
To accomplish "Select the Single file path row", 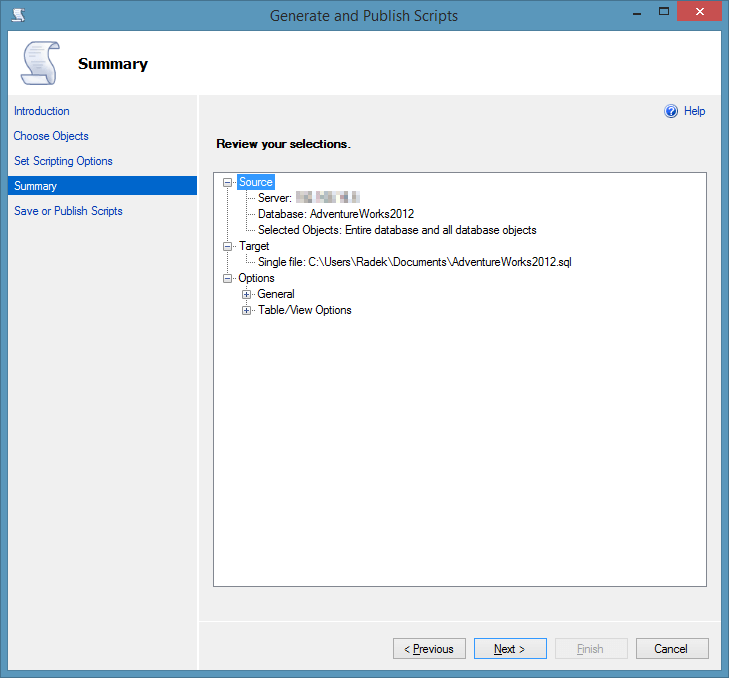I will point(415,262).
